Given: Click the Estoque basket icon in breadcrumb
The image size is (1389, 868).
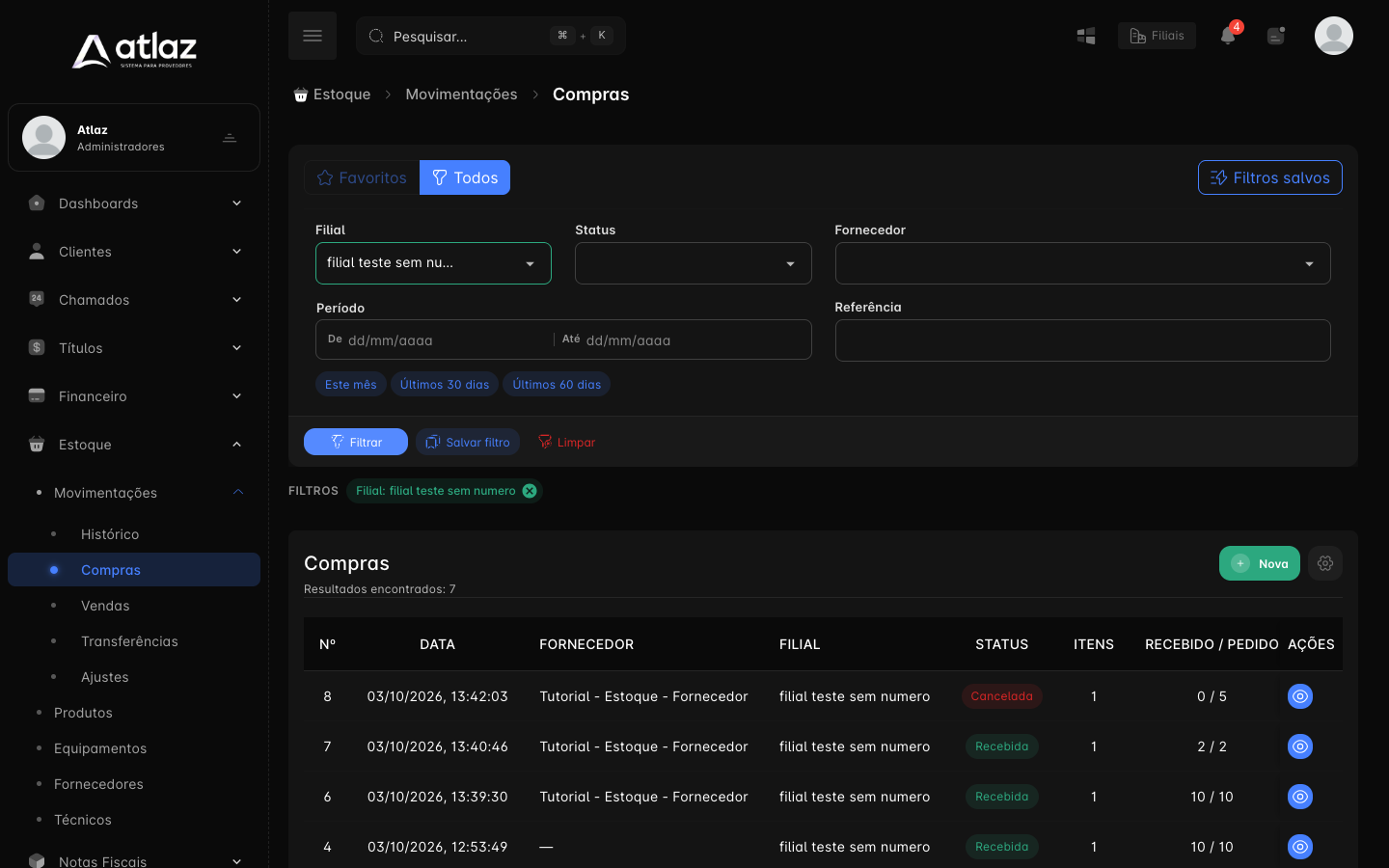Looking at the screenshot, I should click(301, 95).
